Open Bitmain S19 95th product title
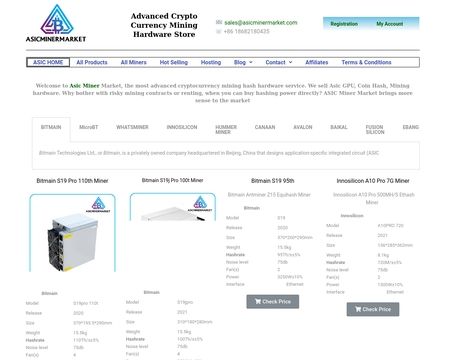450x360 pixels. [x=273, y=181]
